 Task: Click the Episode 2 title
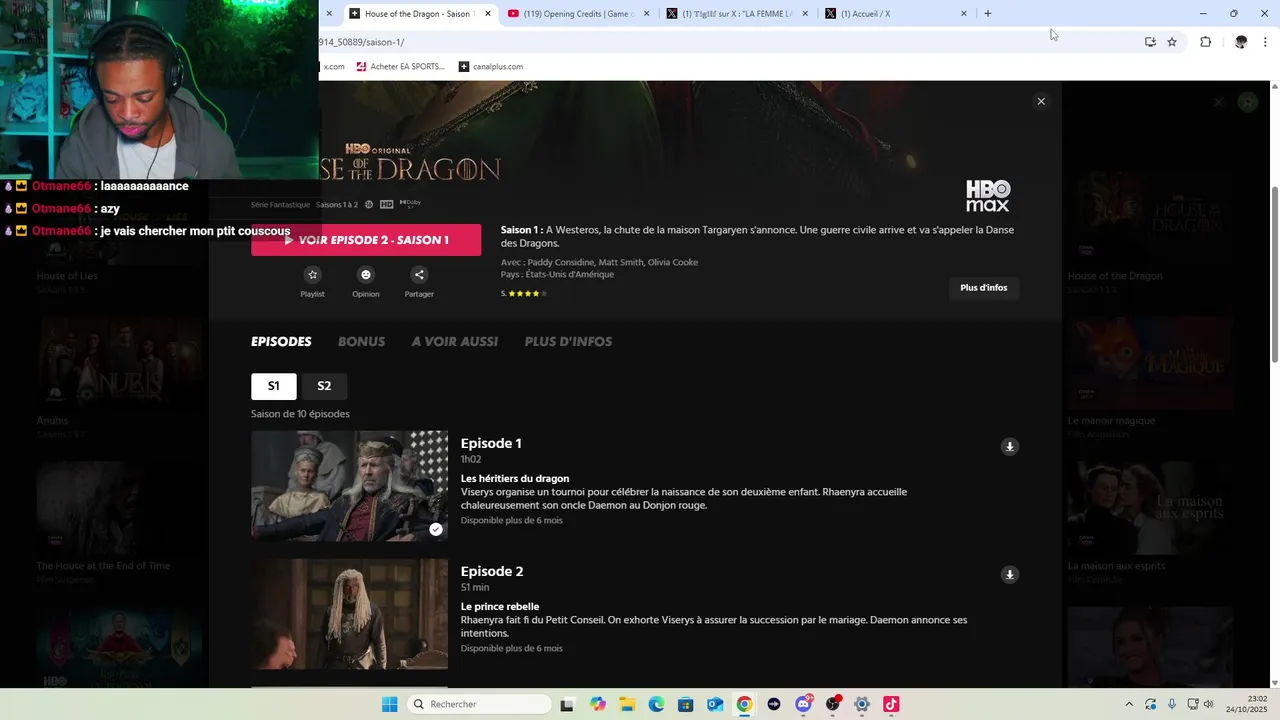coord(492,571)
